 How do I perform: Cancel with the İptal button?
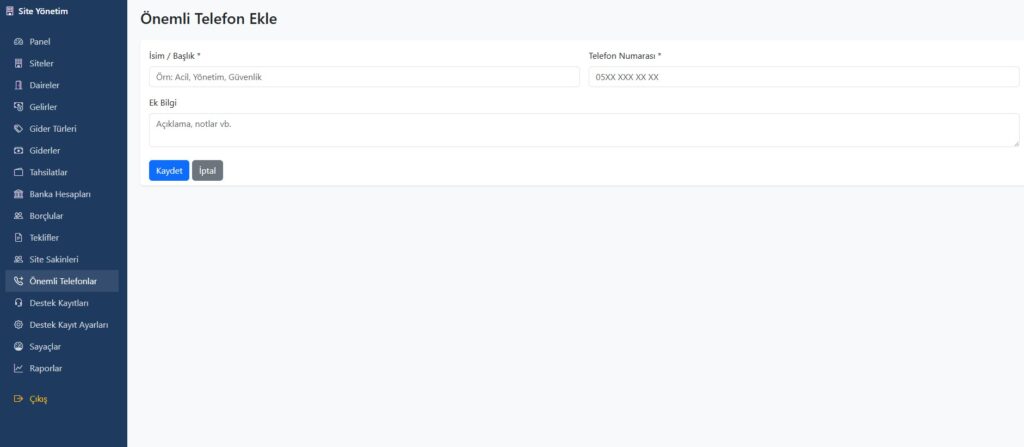(207, 171)
